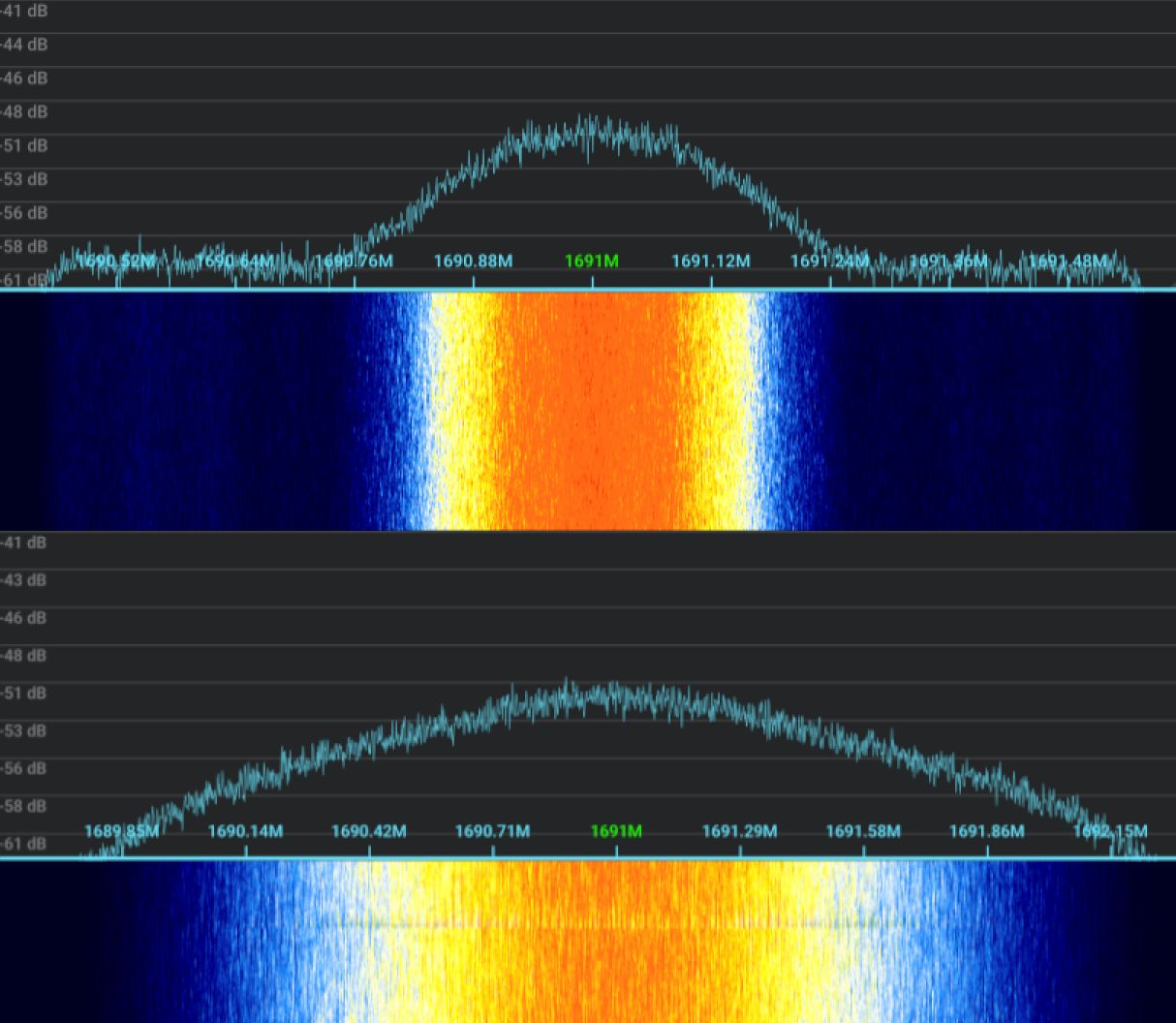Select the 1690.42M frequency label
Screen dimensions: 1176x1023
pyautogui.click(x=369, y=830)
